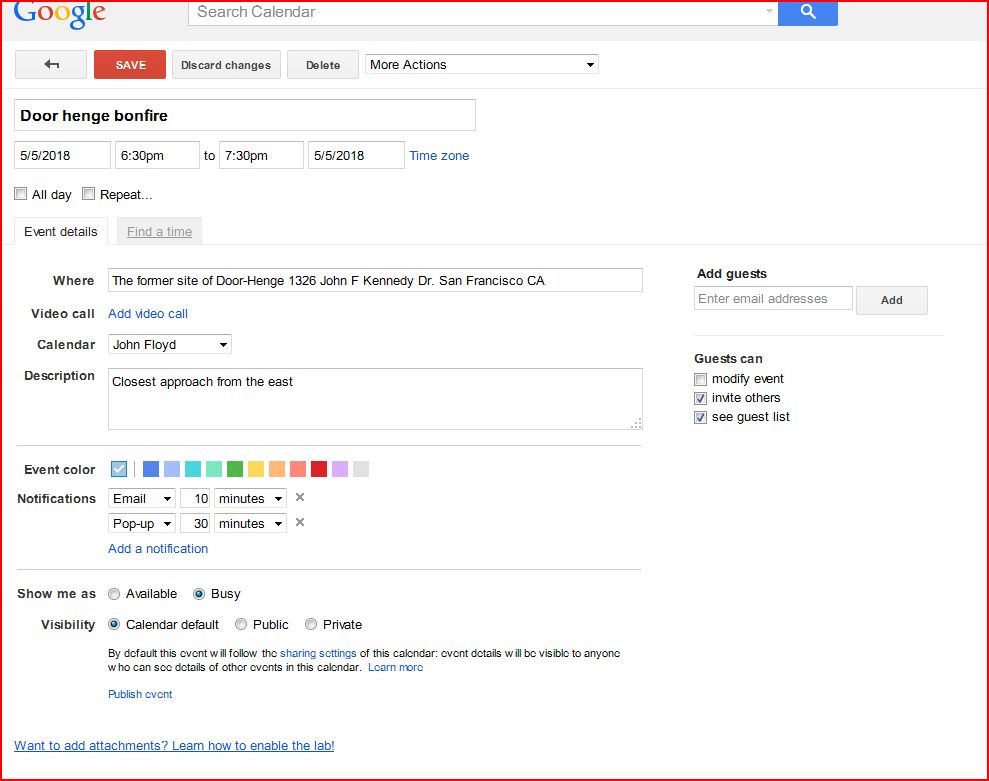This screenshot has width=989, height=781.
Task: Open search options arrow in search box
Action: coord(769,12)
